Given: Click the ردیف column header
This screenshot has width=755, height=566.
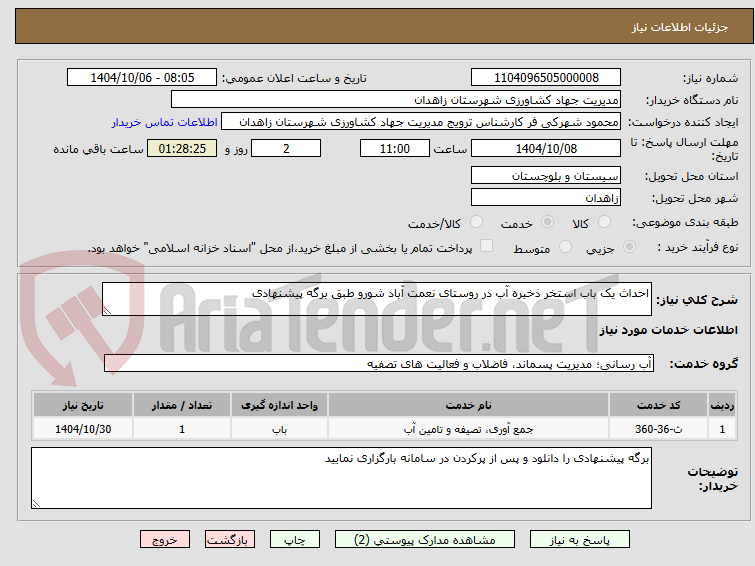Looking at the screenshot, I should [x=722, y=405].
